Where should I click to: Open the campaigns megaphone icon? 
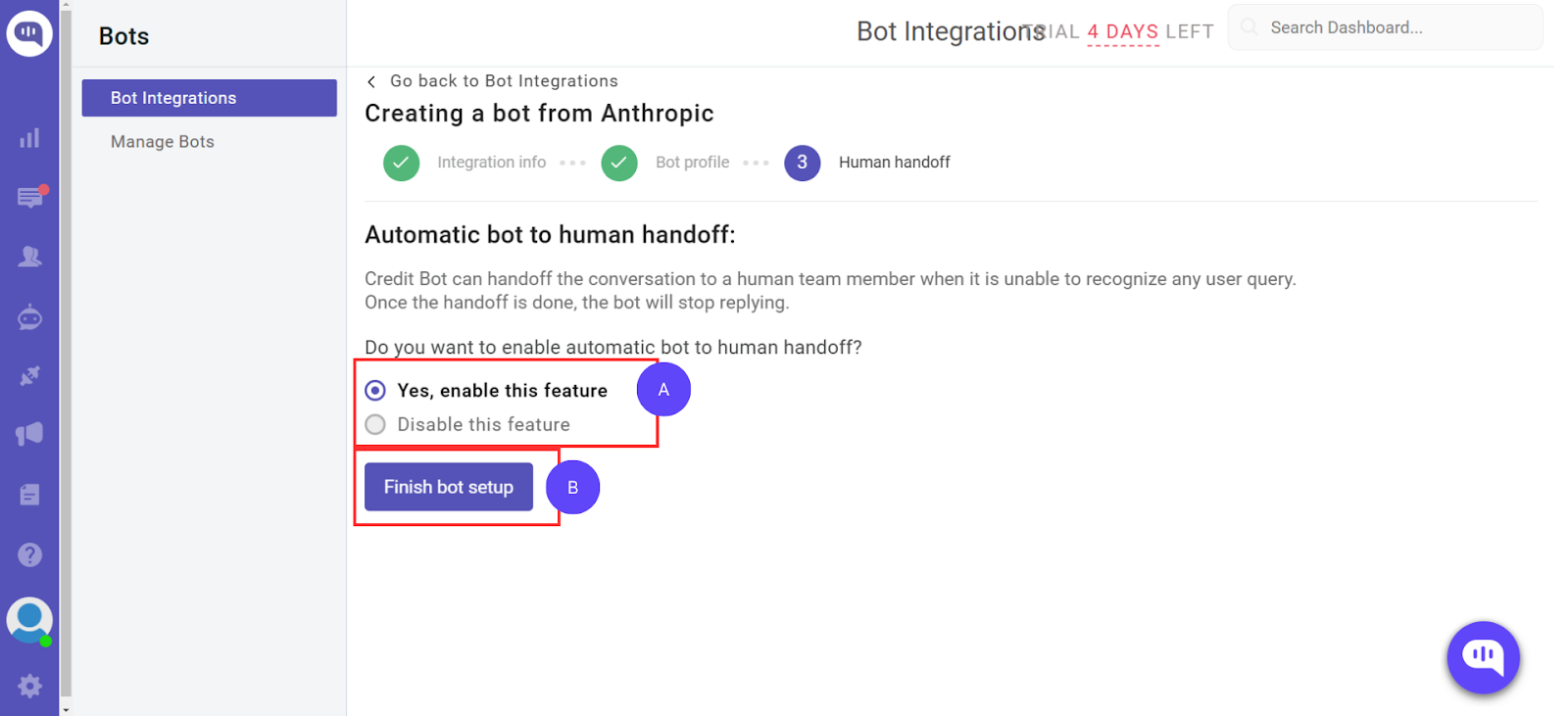click(x=30, y=434)
